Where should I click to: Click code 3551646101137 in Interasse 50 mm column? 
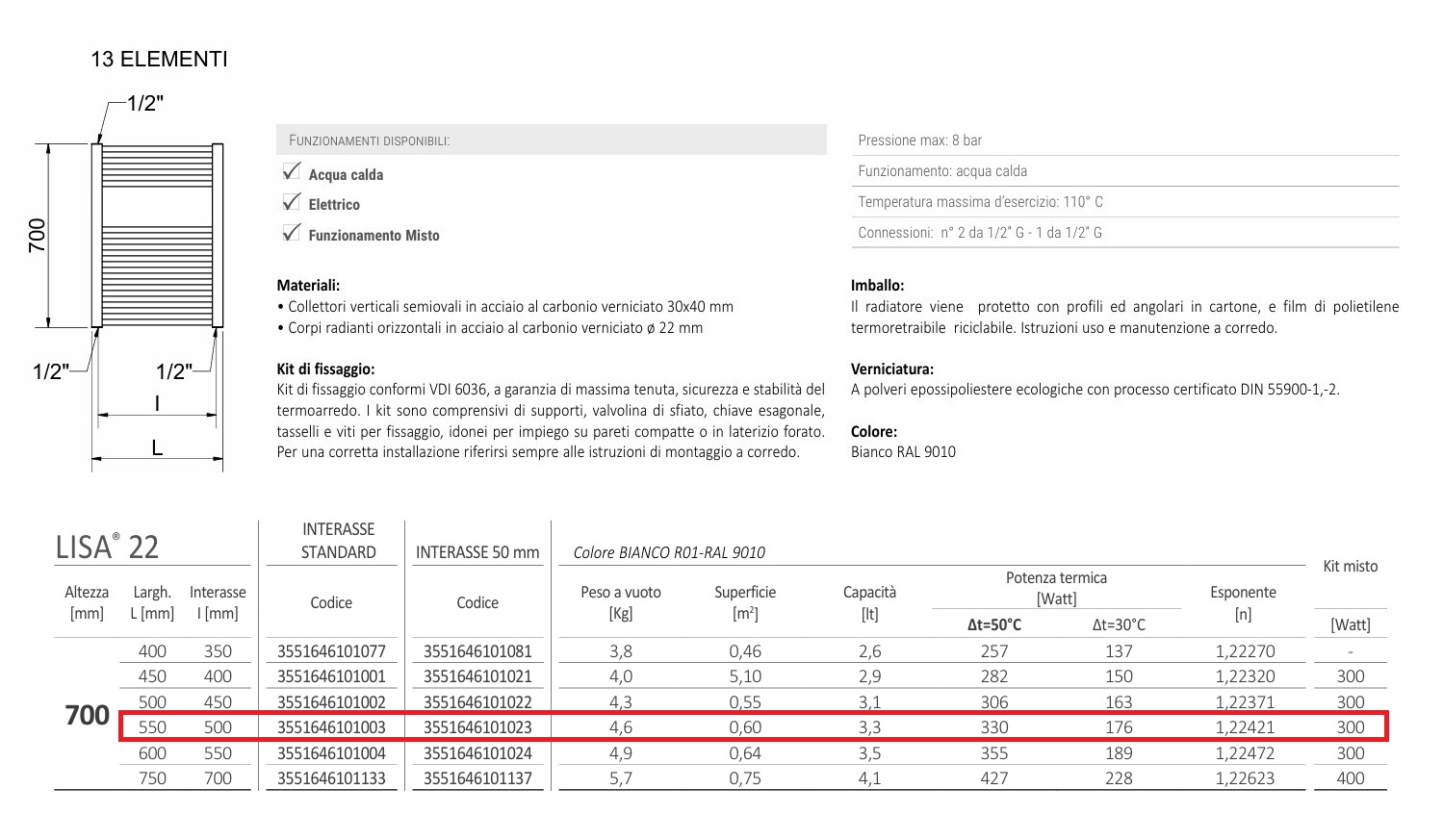(x=477, y=778)
